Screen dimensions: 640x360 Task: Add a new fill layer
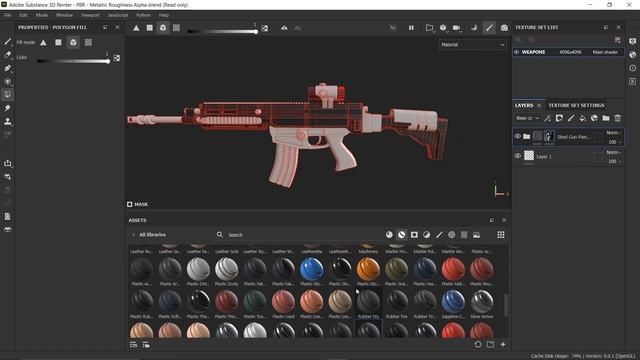[x=582, y=118]
